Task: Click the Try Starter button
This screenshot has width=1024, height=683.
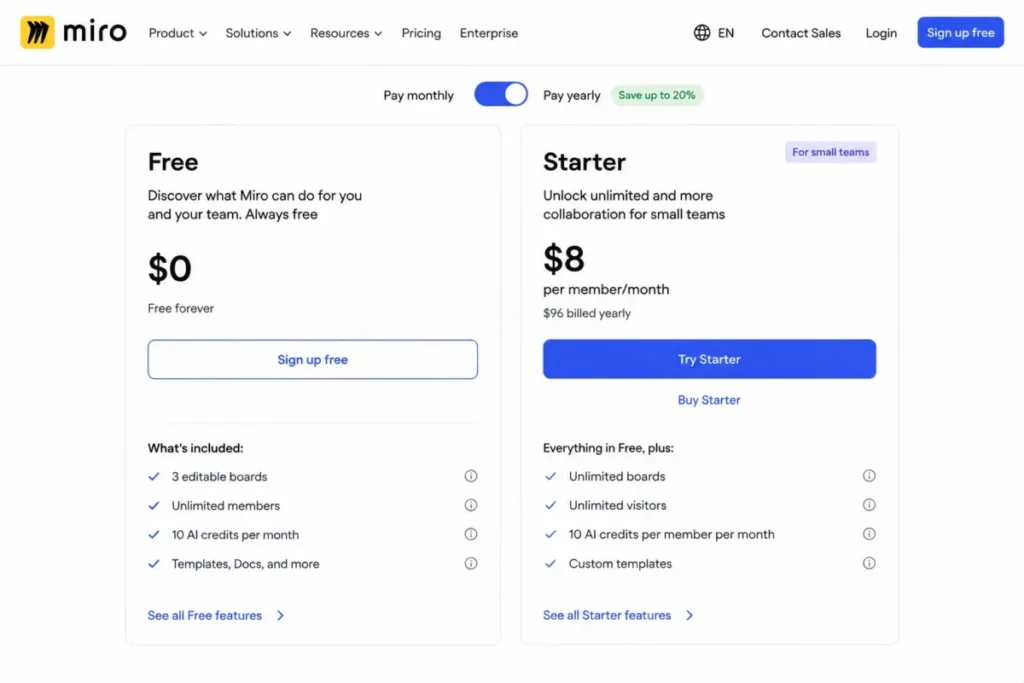Action: click(709, 359)
